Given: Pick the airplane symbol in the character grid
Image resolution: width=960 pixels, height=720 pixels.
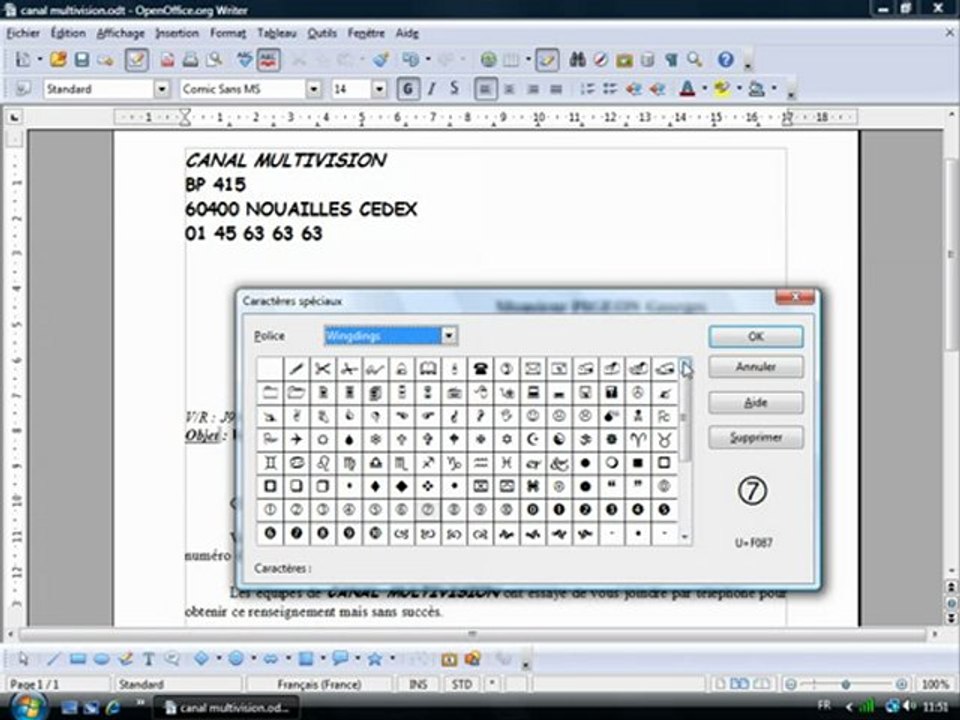Looking at the screenshot, I should [296, 439].
